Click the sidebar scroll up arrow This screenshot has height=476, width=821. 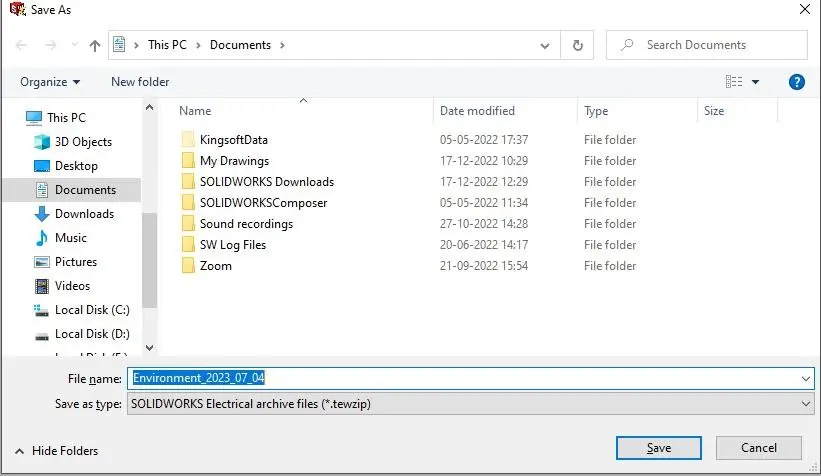coord(149,107)
